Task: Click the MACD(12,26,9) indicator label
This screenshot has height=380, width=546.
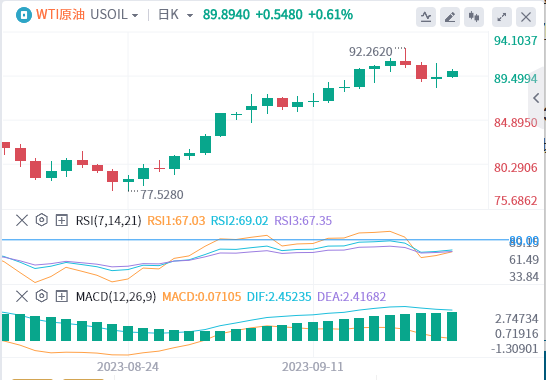Action: [116, 296]
